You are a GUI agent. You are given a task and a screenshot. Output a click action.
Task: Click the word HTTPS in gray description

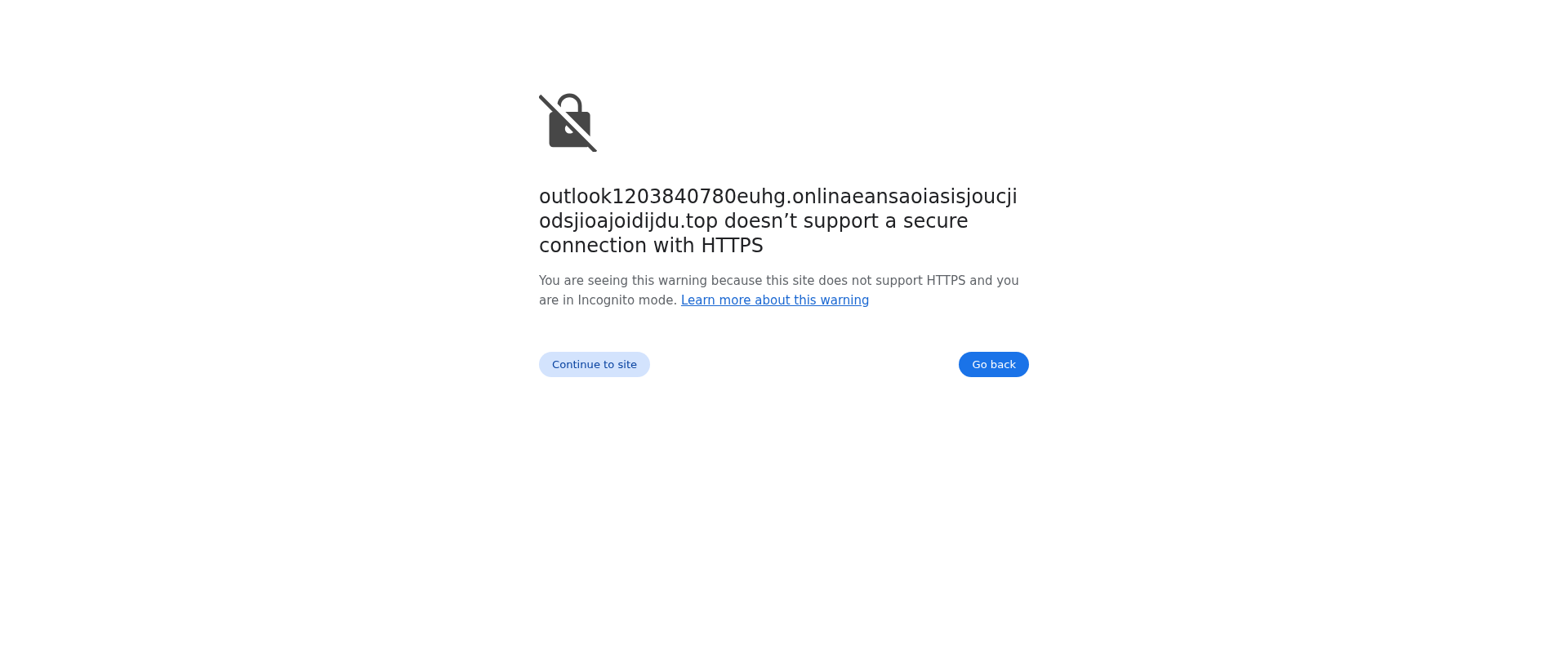click(946, 281)
